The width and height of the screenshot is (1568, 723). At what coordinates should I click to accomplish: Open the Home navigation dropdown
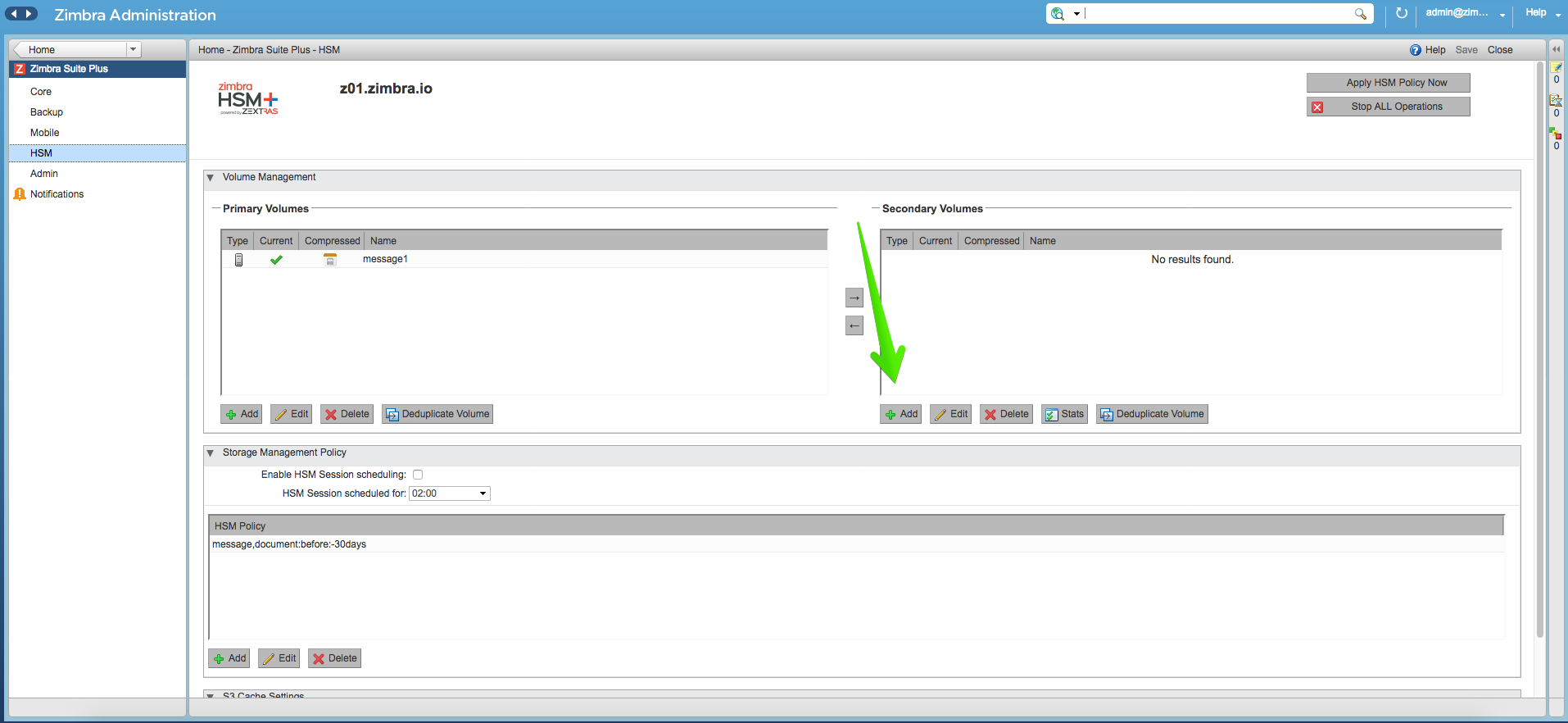point(133,50)
